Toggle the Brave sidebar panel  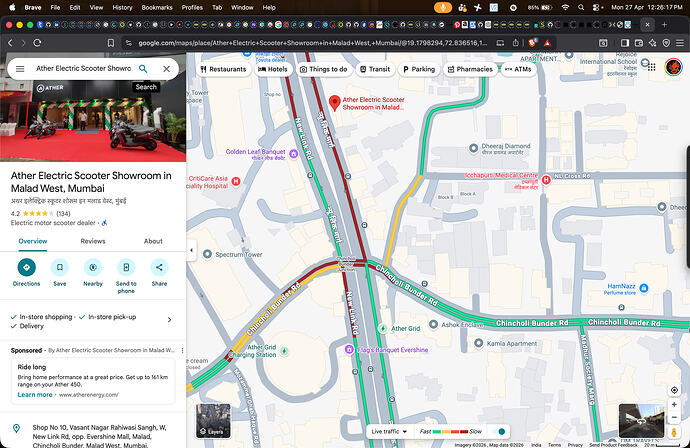(x=624, y=43)
